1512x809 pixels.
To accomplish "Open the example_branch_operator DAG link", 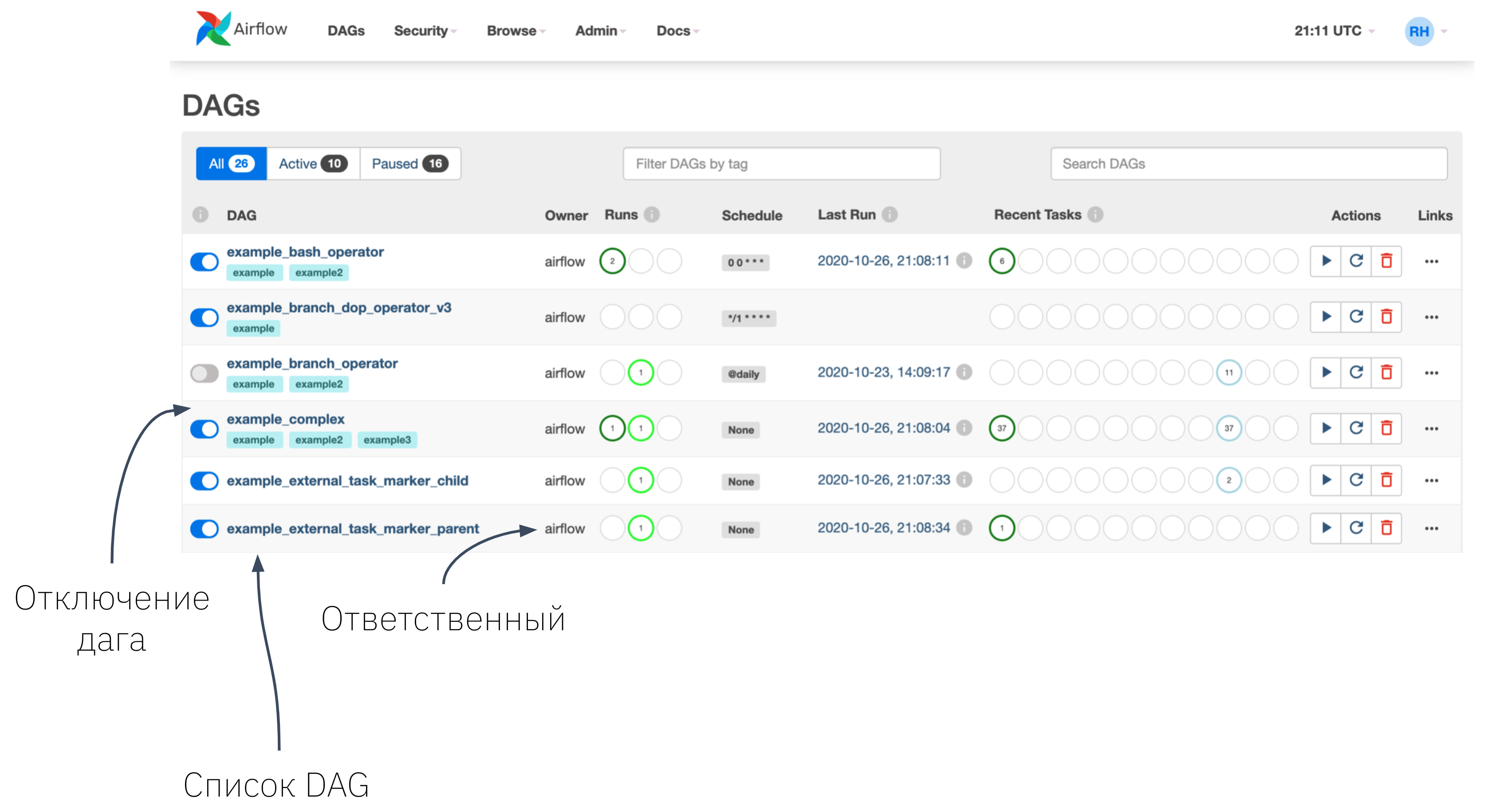I will 312,363.
